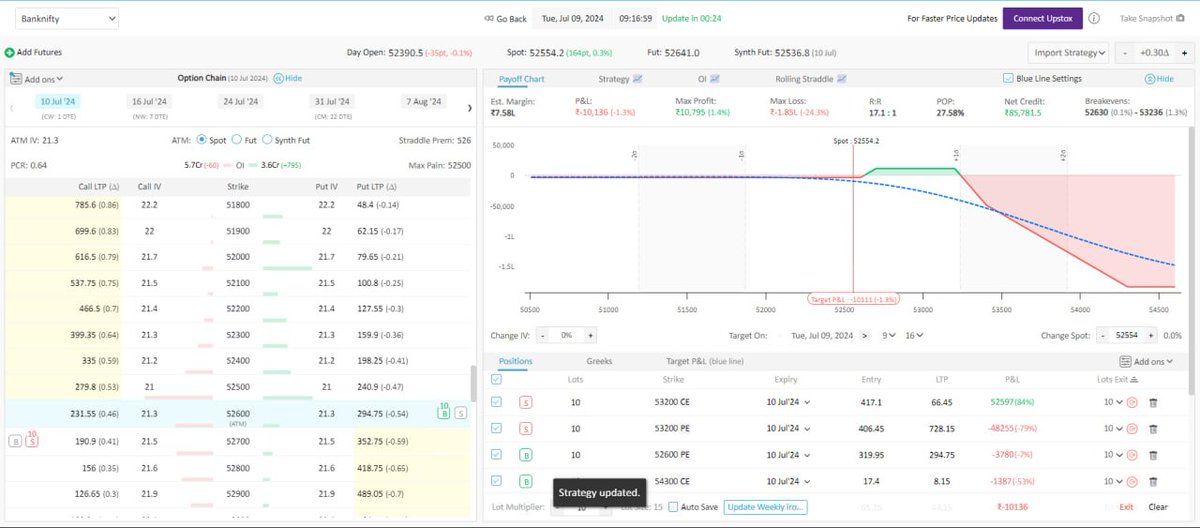
Task: Uncheck the 53200 CE position checkbox
Action: pyautogui.click(x=497, y=402)
